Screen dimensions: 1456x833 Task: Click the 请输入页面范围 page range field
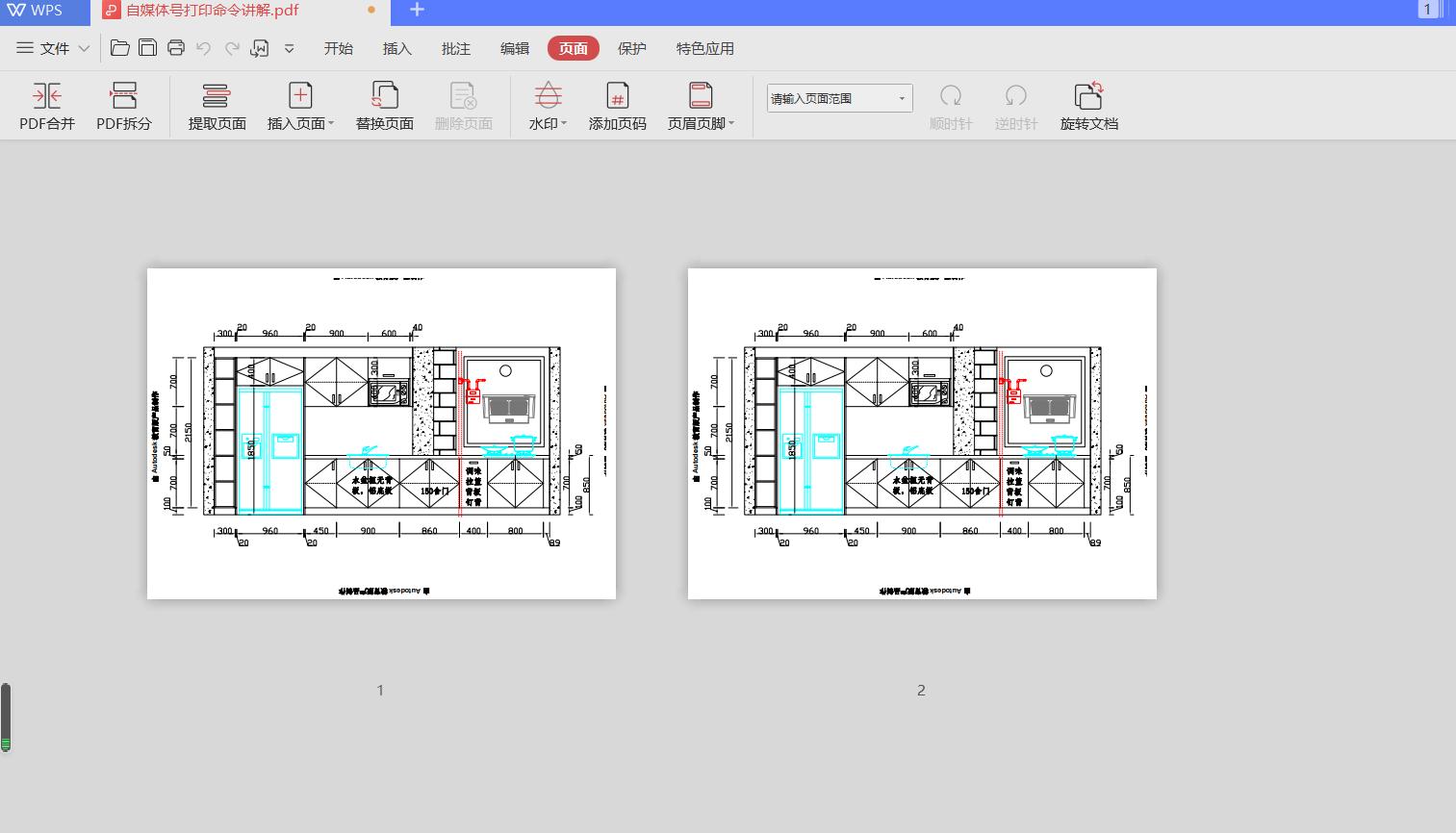click(x=828, y=99)
